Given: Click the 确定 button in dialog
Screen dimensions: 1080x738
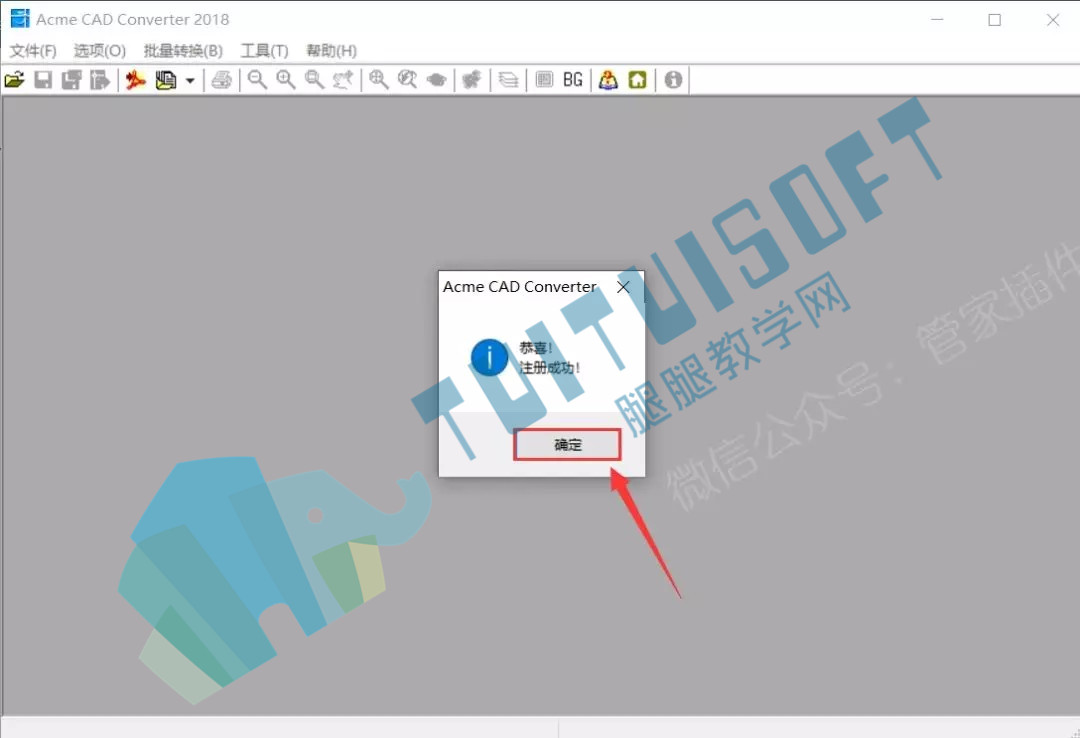Looking at the screenshot, I should tap(567, 444).
